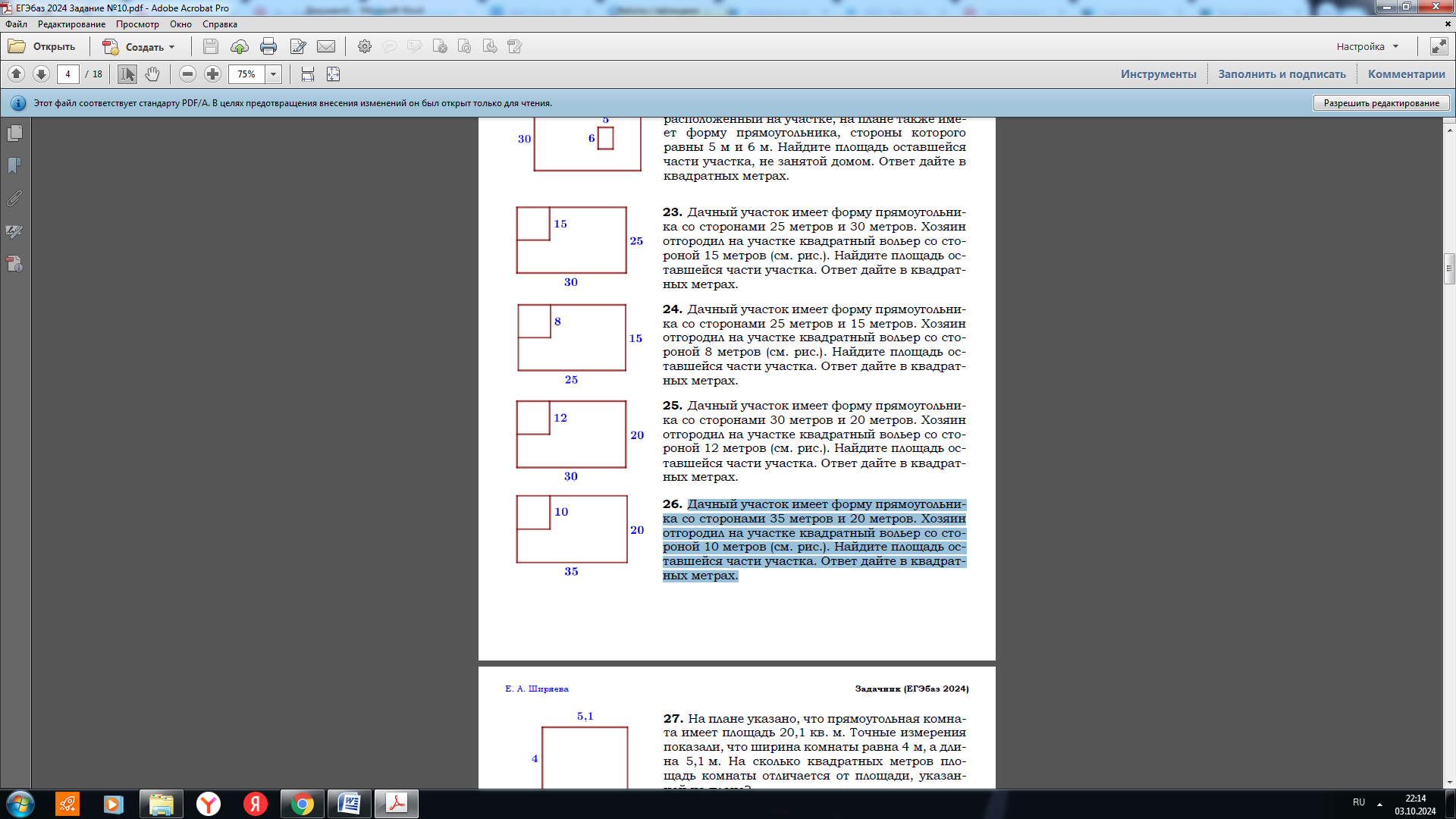This screenshot has width=1456, height=819.
Task: Open Google Chrome from the taskbar
Action: [303, 804]
